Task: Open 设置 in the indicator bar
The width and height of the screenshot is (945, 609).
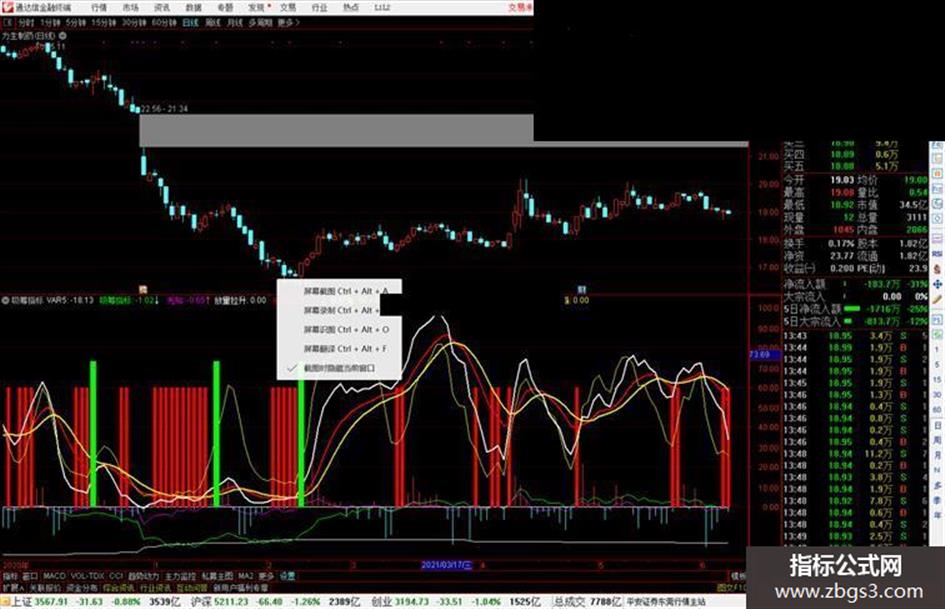Action: 287,576
